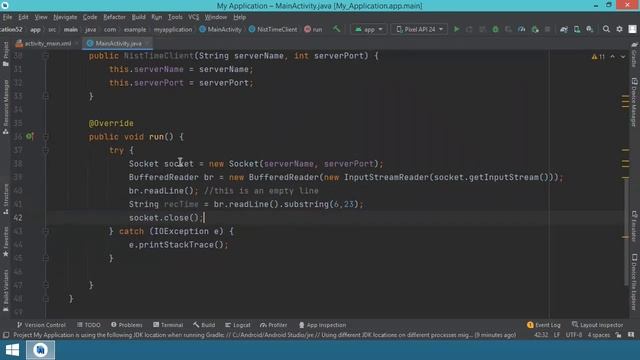
Task: Toggle the Resource Manager side panel
Action: (x=6, y=107)
